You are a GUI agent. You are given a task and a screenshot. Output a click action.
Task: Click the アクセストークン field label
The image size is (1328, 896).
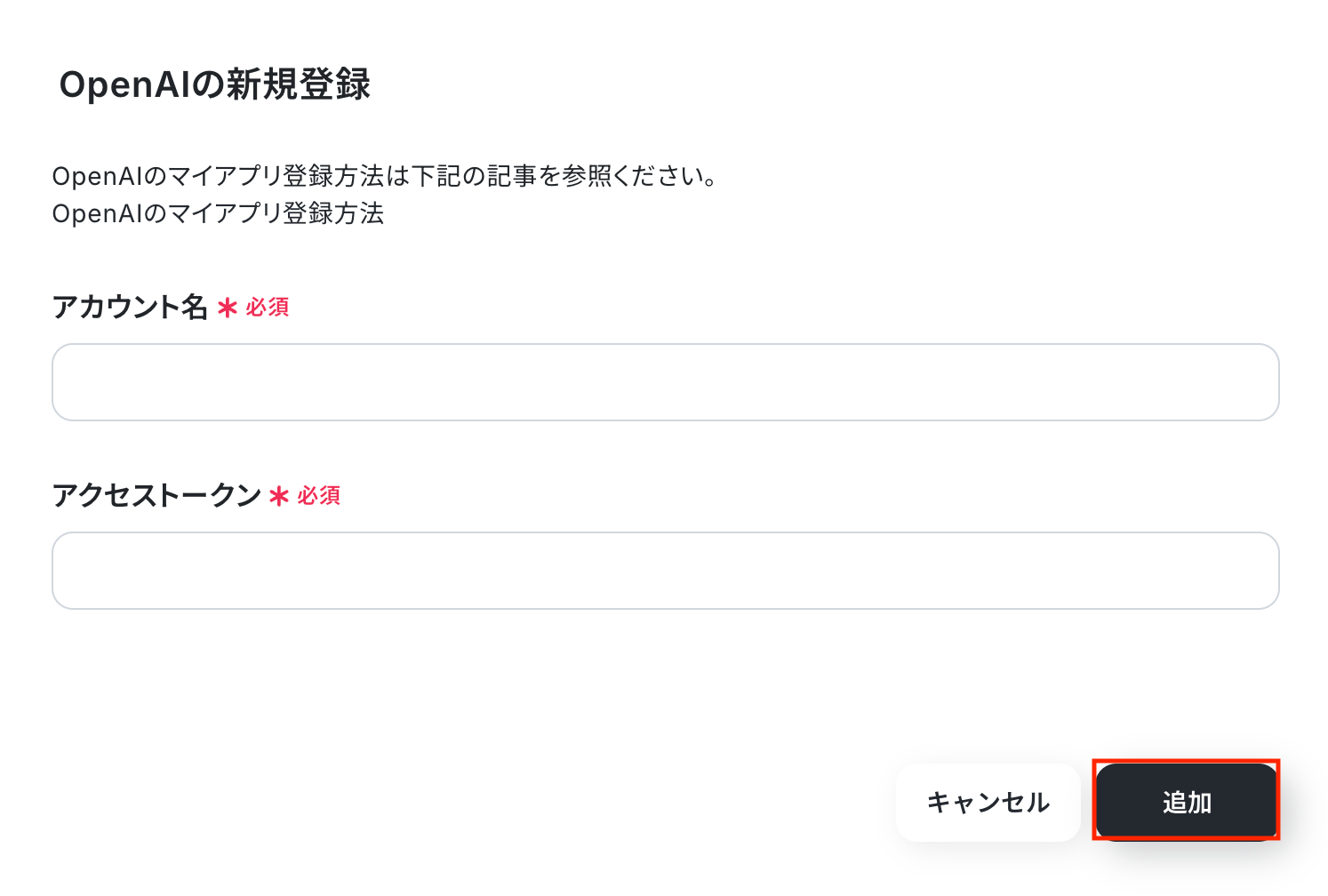(156, 496)
